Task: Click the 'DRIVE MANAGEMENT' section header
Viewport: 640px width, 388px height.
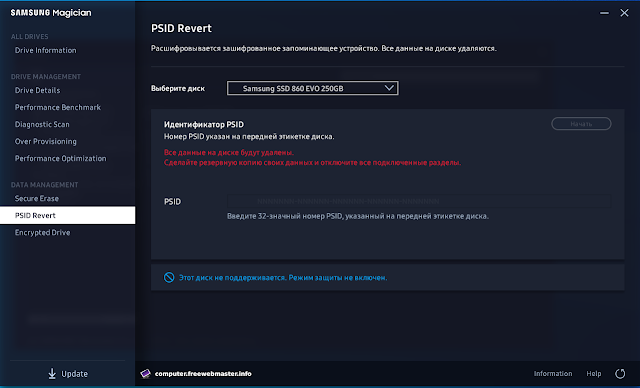Action: (46, 77)
